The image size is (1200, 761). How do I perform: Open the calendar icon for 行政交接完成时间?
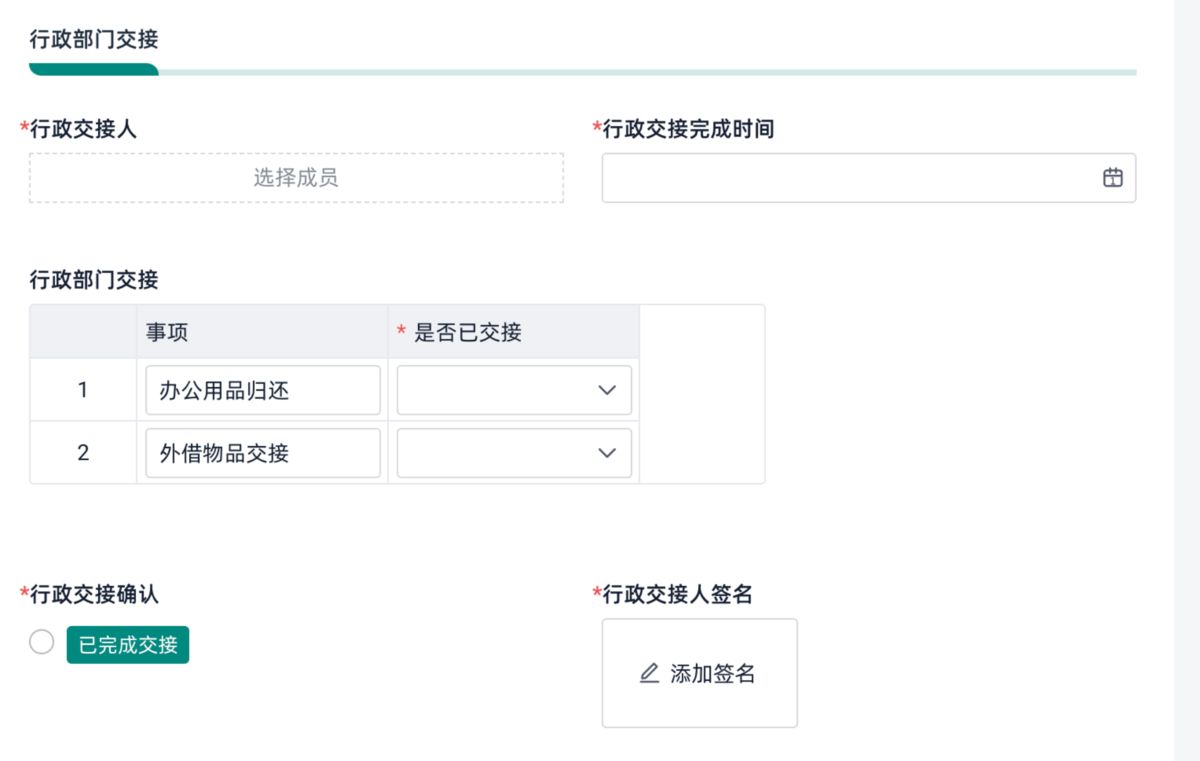(x=1112, y=178)
